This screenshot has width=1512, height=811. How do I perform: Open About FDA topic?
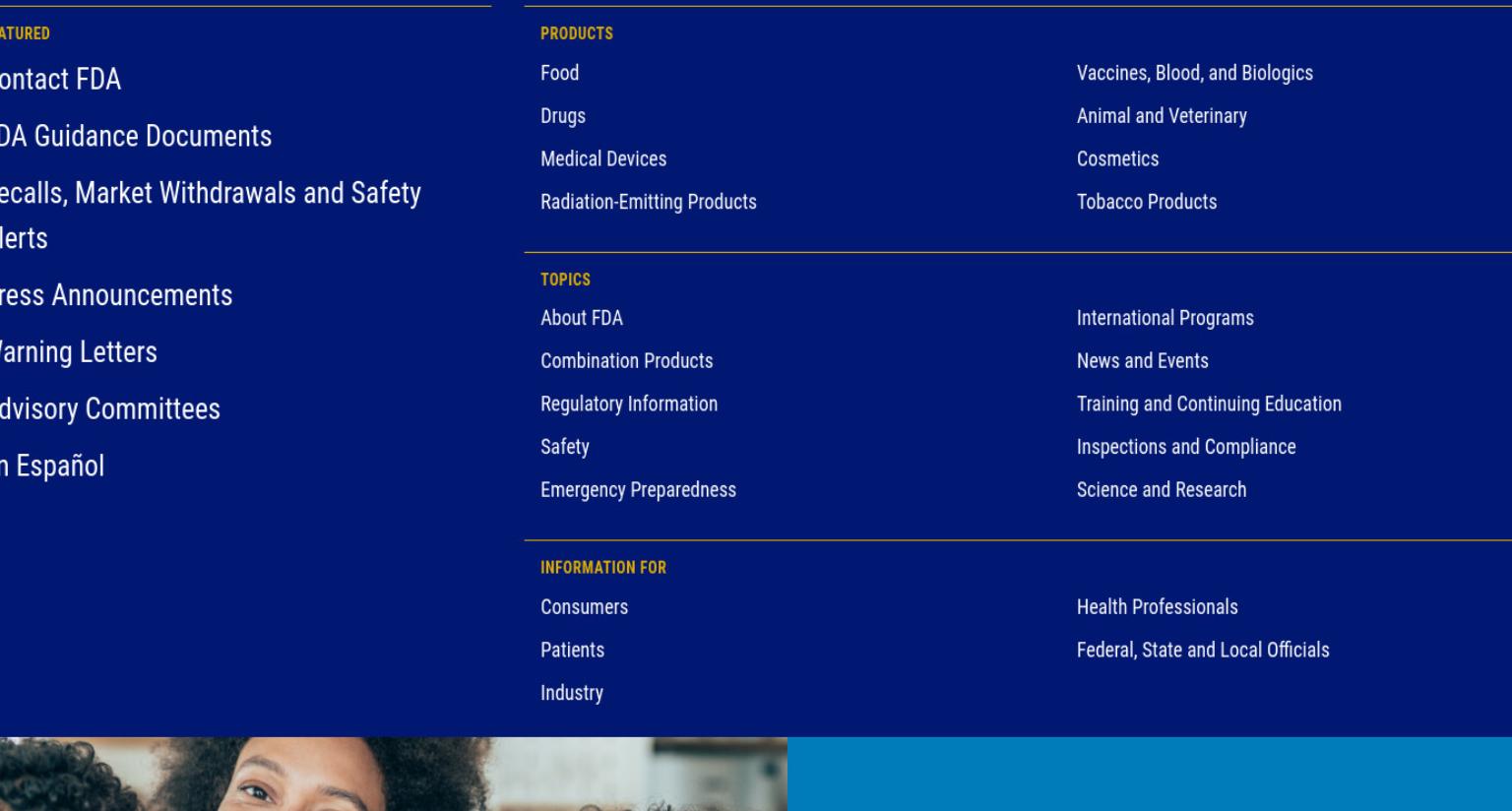pyautogui.click(x=582, y=318)
